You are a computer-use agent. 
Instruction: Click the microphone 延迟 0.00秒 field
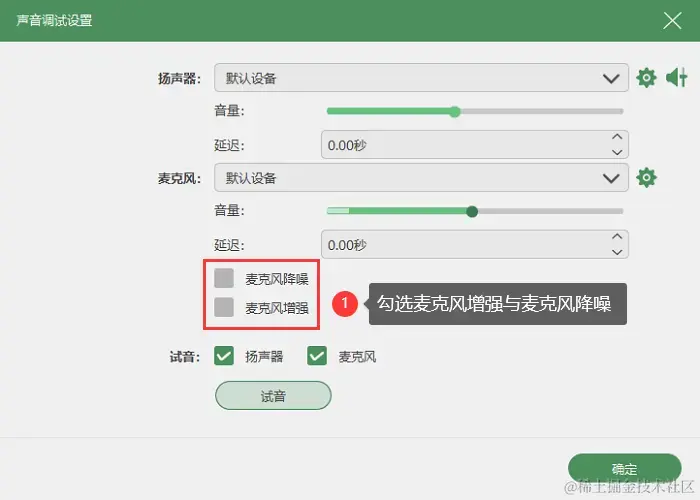click(475, 245)
